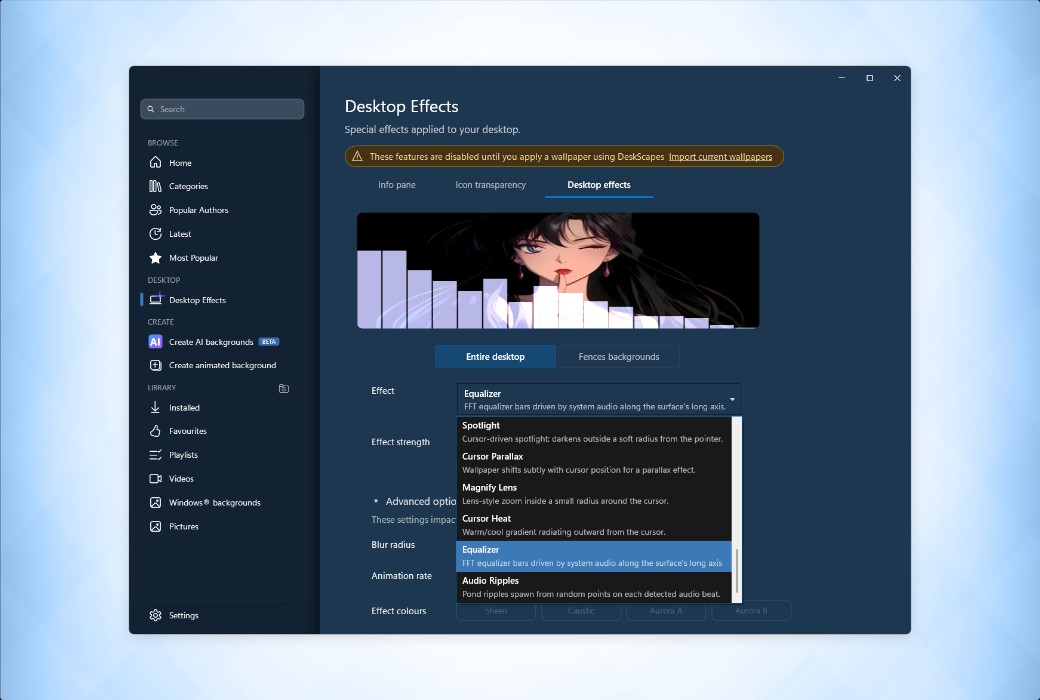Viewport: 1040px width, 700px height.
Task: Click in the Search field
Action: coord(222,109)
